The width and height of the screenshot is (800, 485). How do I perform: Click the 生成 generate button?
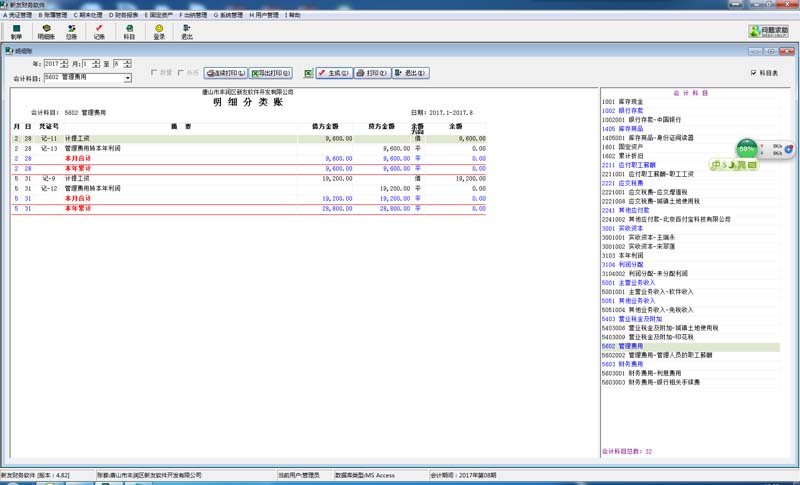pyautogui.click(x=334, y=73)
